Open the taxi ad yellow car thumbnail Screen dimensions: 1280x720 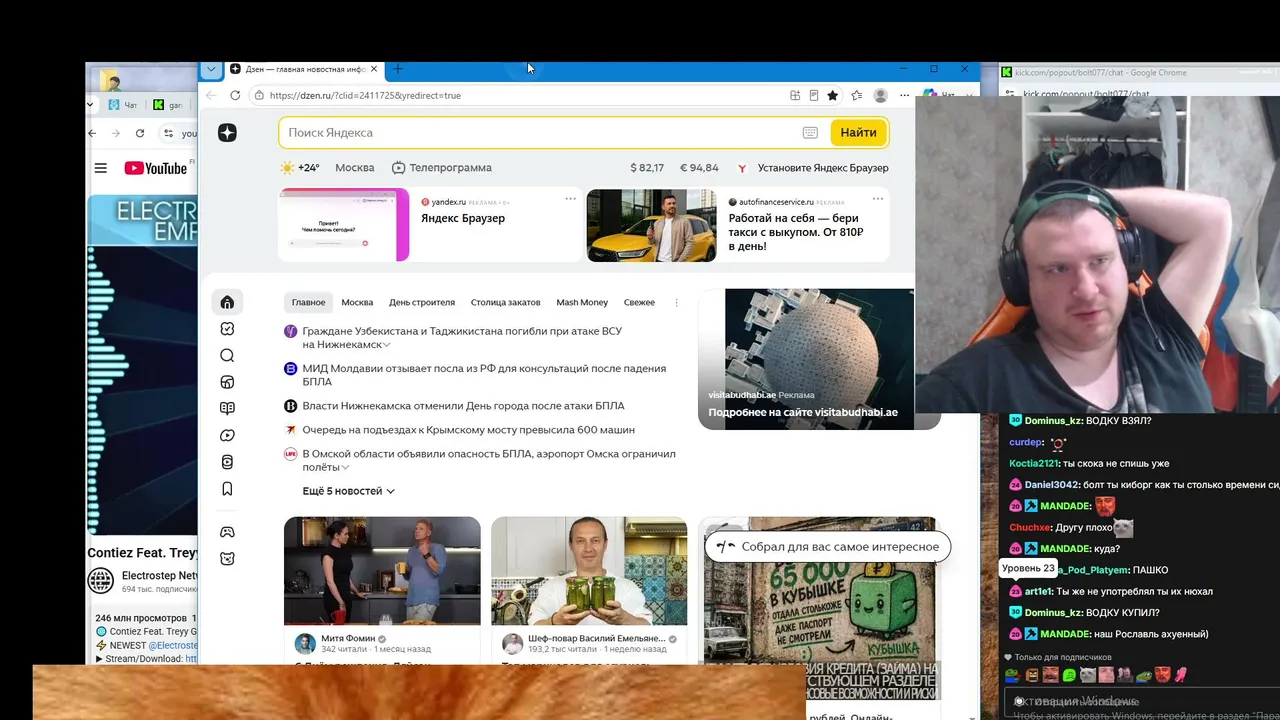[x=651, y=225]
